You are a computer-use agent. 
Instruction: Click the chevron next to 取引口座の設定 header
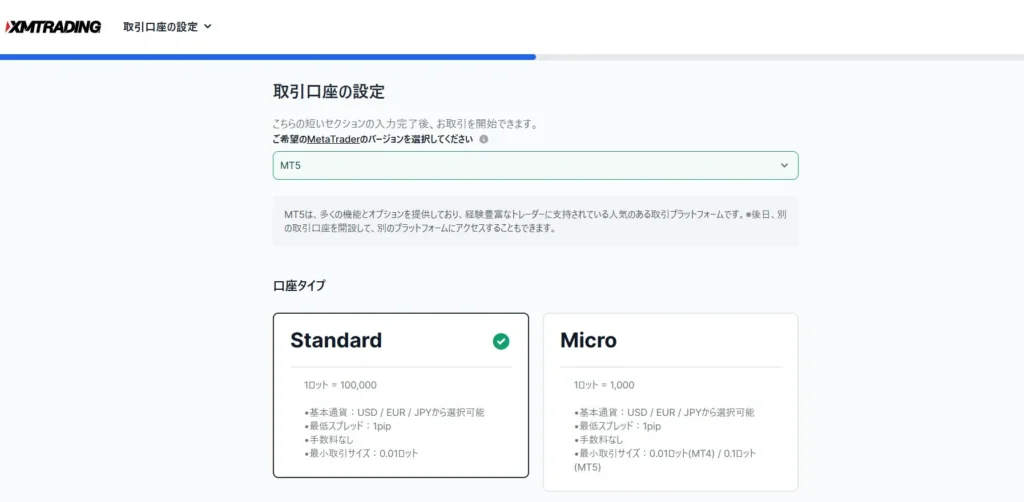[208, 27]
